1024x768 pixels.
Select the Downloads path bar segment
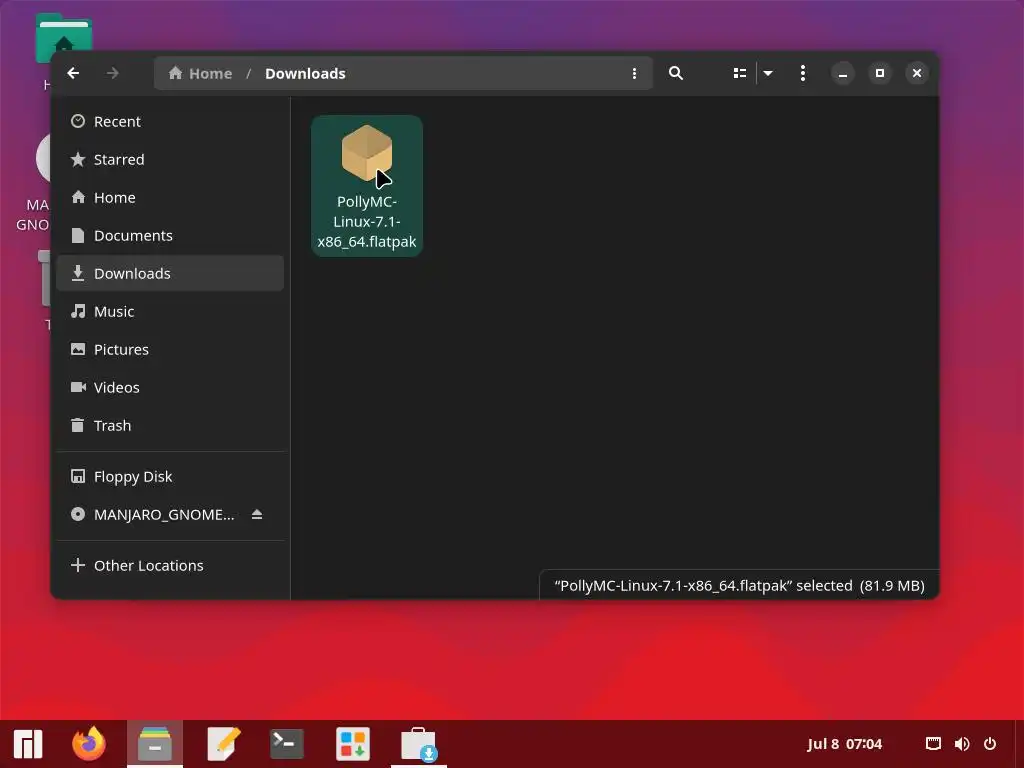pos(305,73)
